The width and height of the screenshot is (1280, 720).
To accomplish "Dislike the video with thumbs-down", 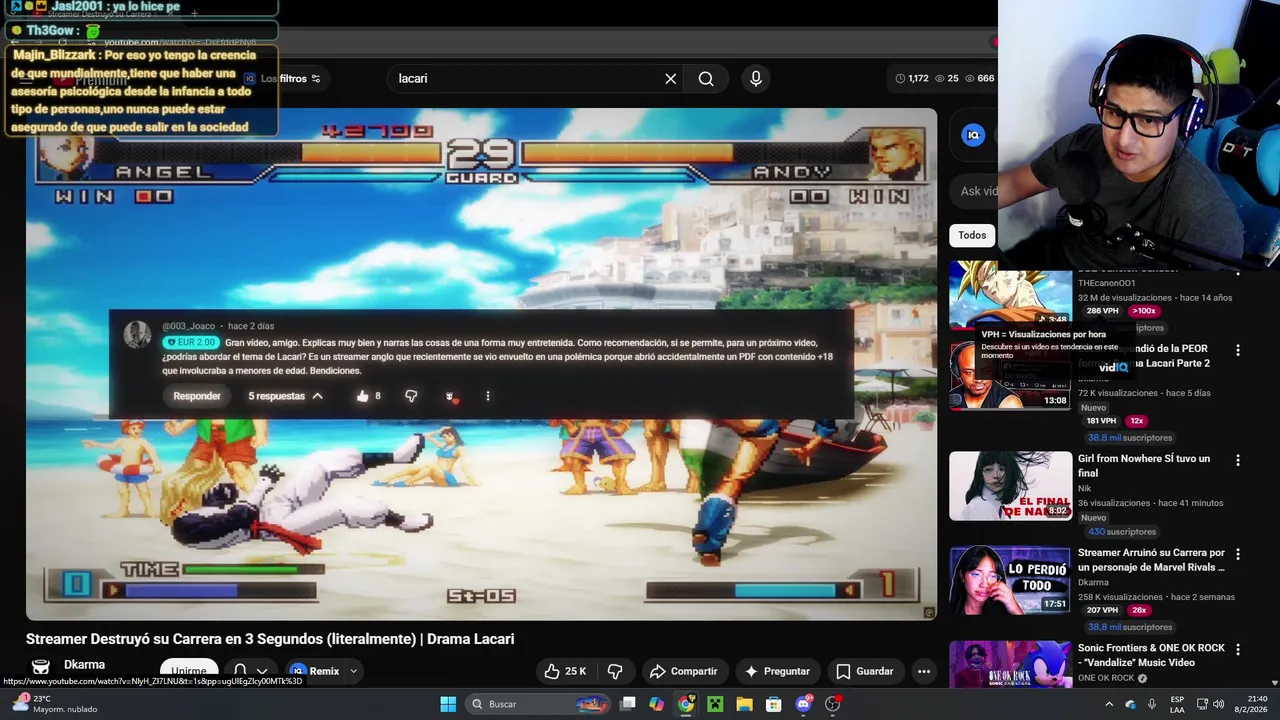I will point(615,671).
